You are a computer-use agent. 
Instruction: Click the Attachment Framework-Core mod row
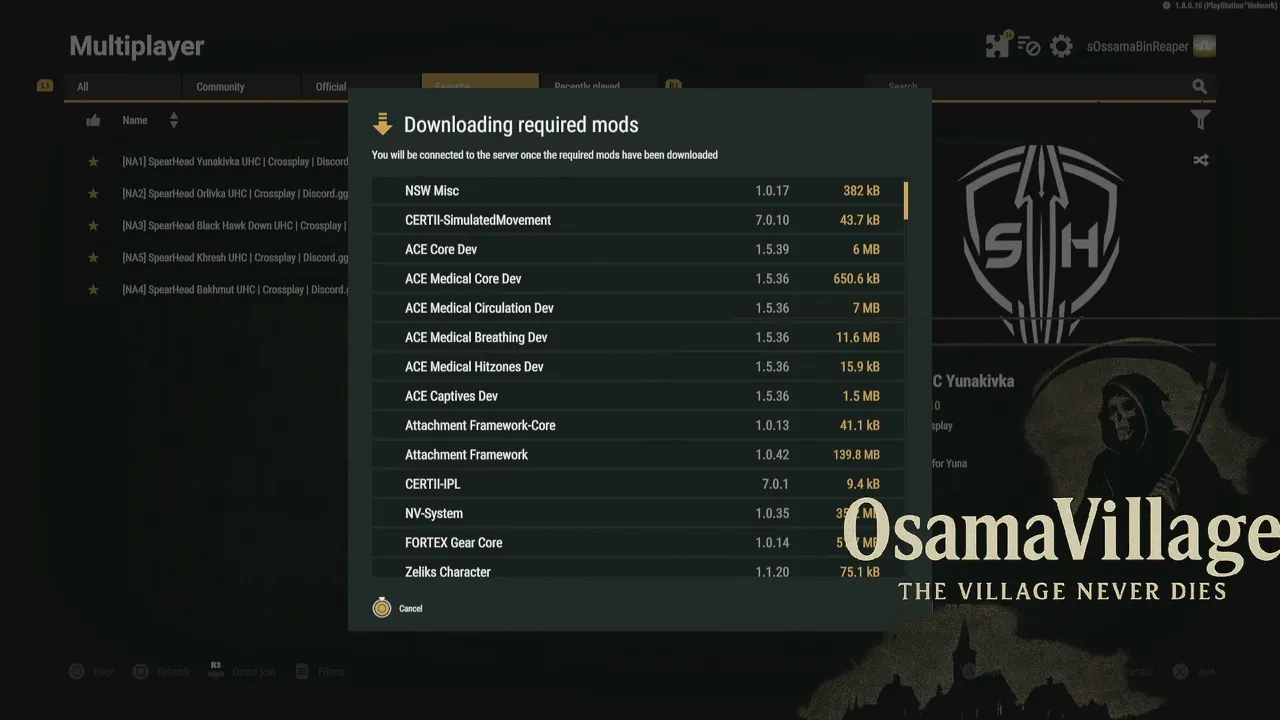point(637,425)
